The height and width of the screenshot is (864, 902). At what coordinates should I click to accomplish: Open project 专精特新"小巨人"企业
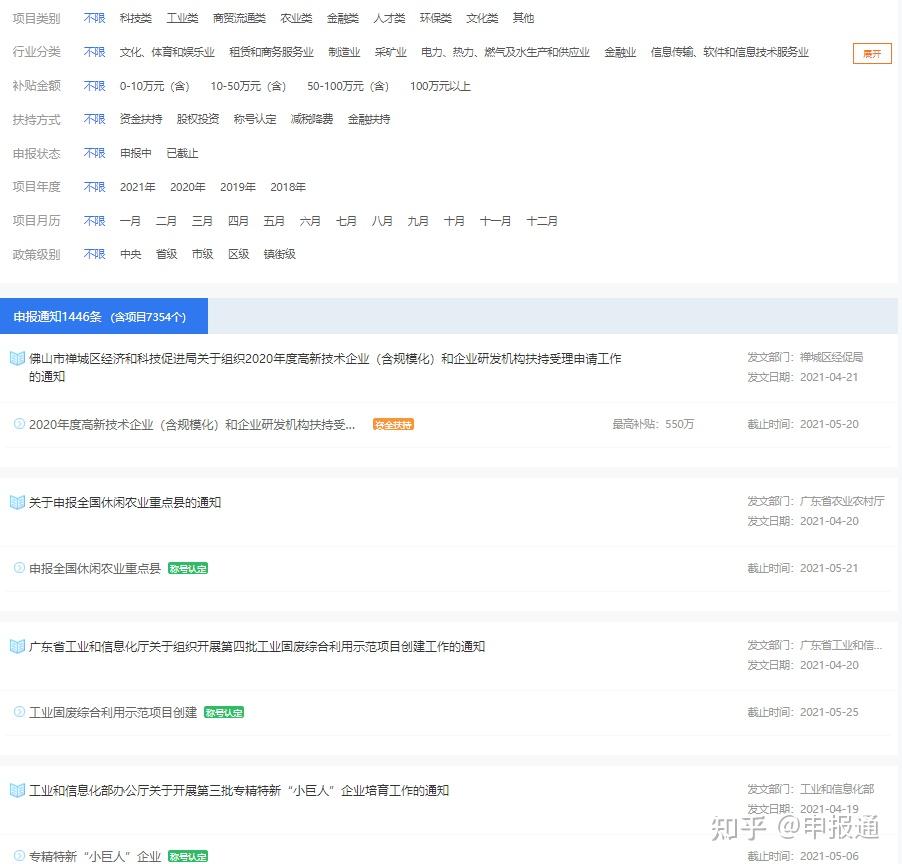tap(95, 856)
